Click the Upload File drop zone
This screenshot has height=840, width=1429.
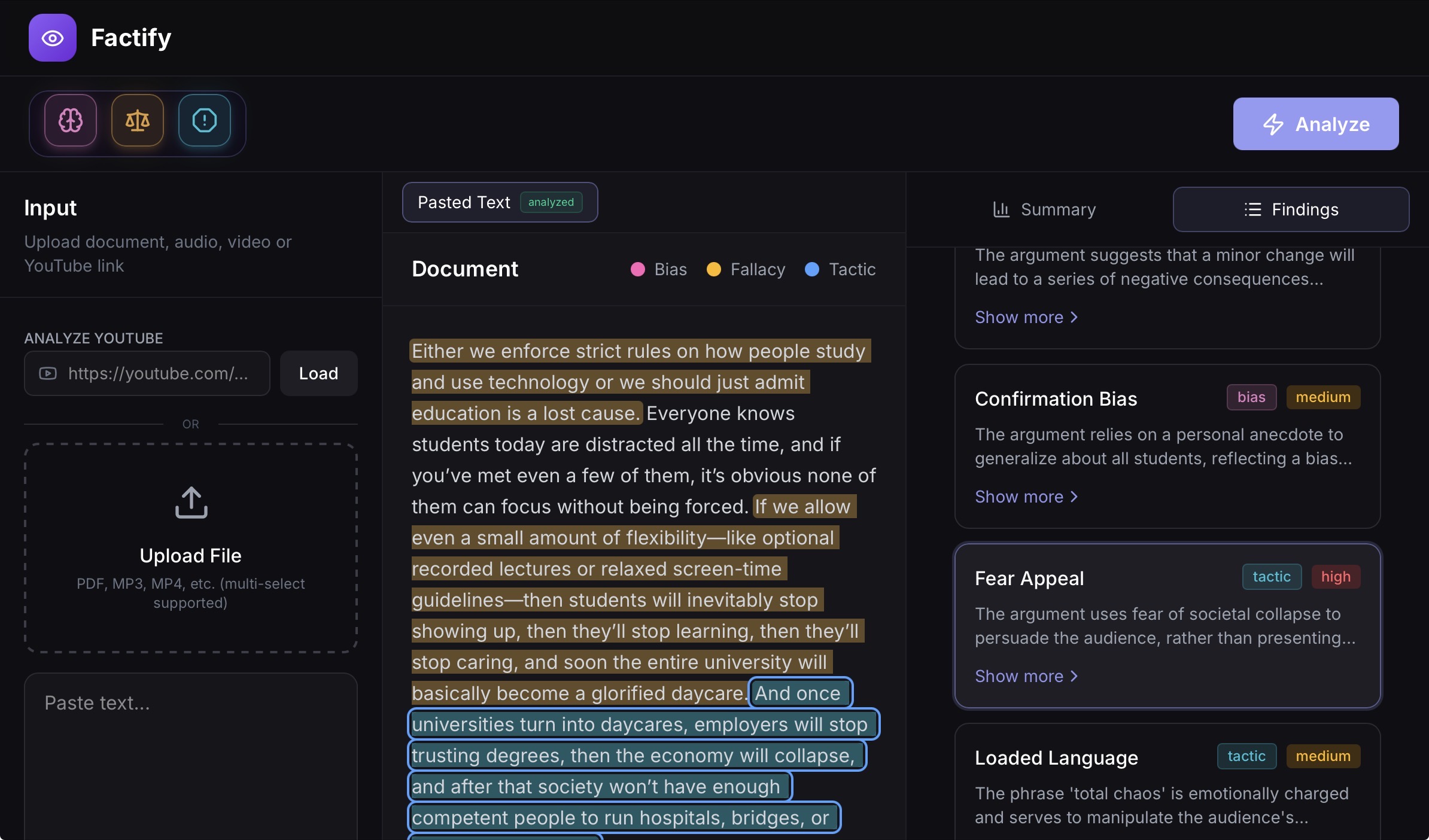191,547
